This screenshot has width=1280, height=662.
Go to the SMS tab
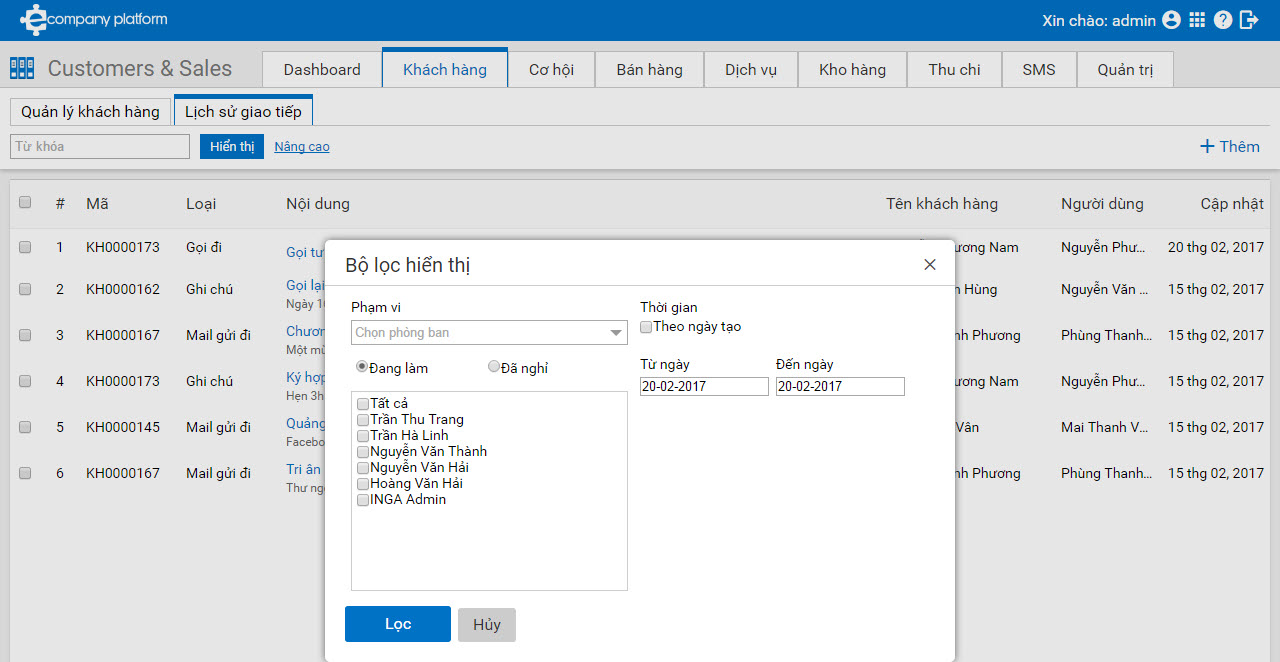click(1039, 69)
